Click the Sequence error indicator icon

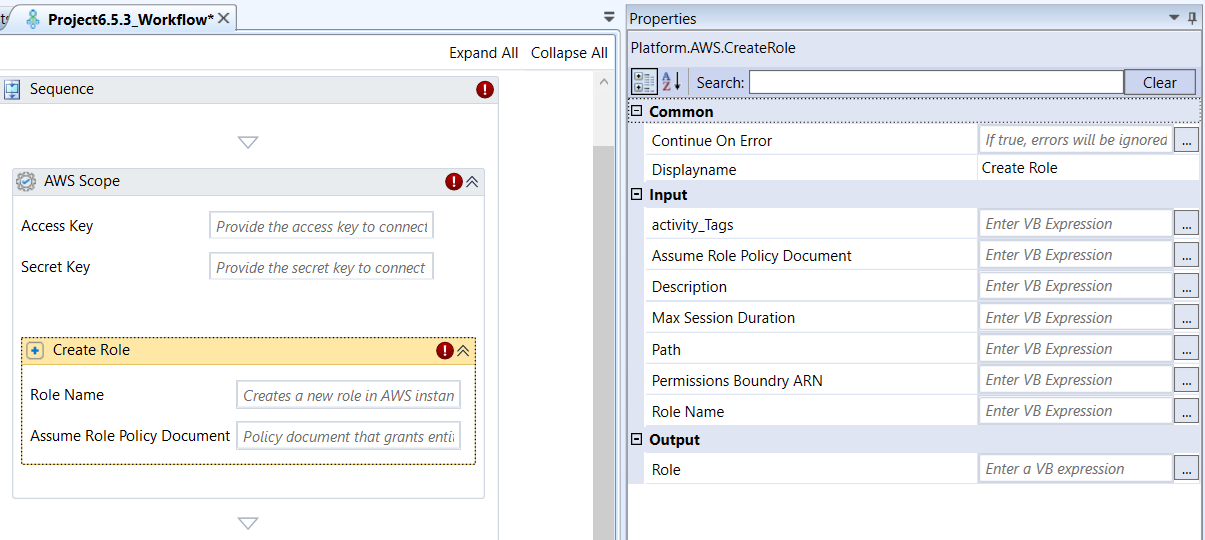pyautogui.click(x=485, y=90)
